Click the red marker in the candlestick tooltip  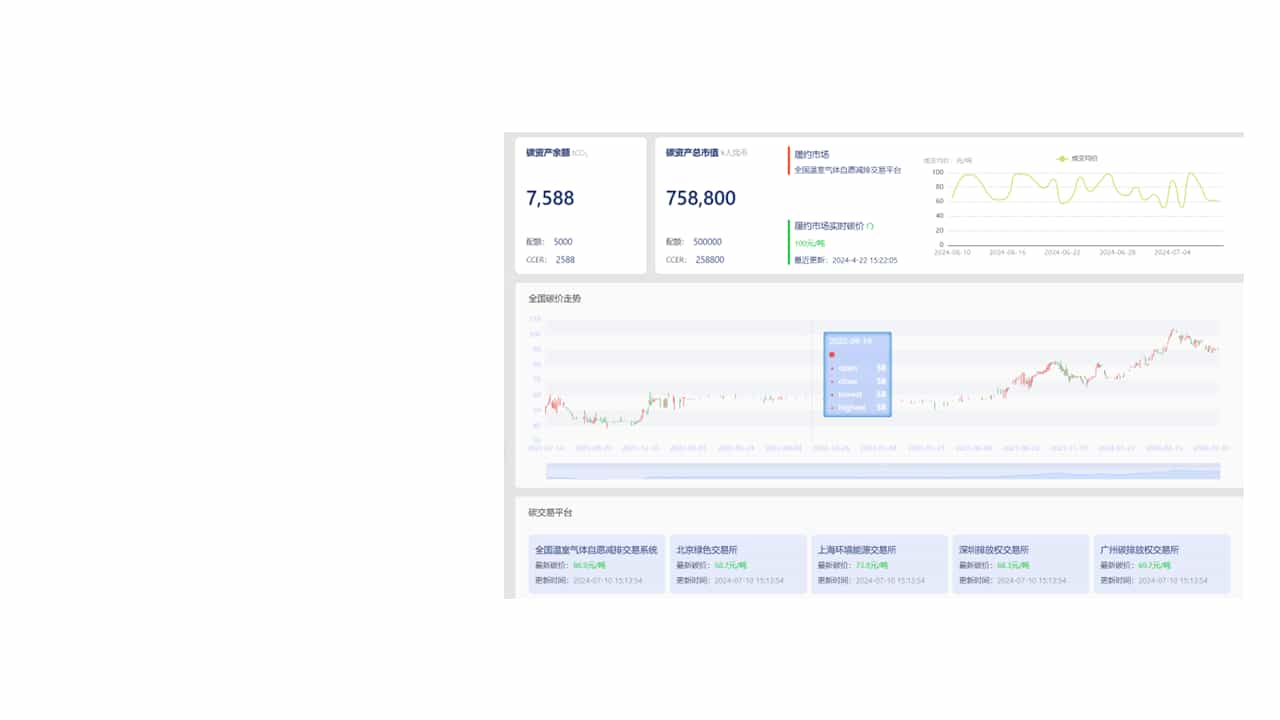(831, 355)
